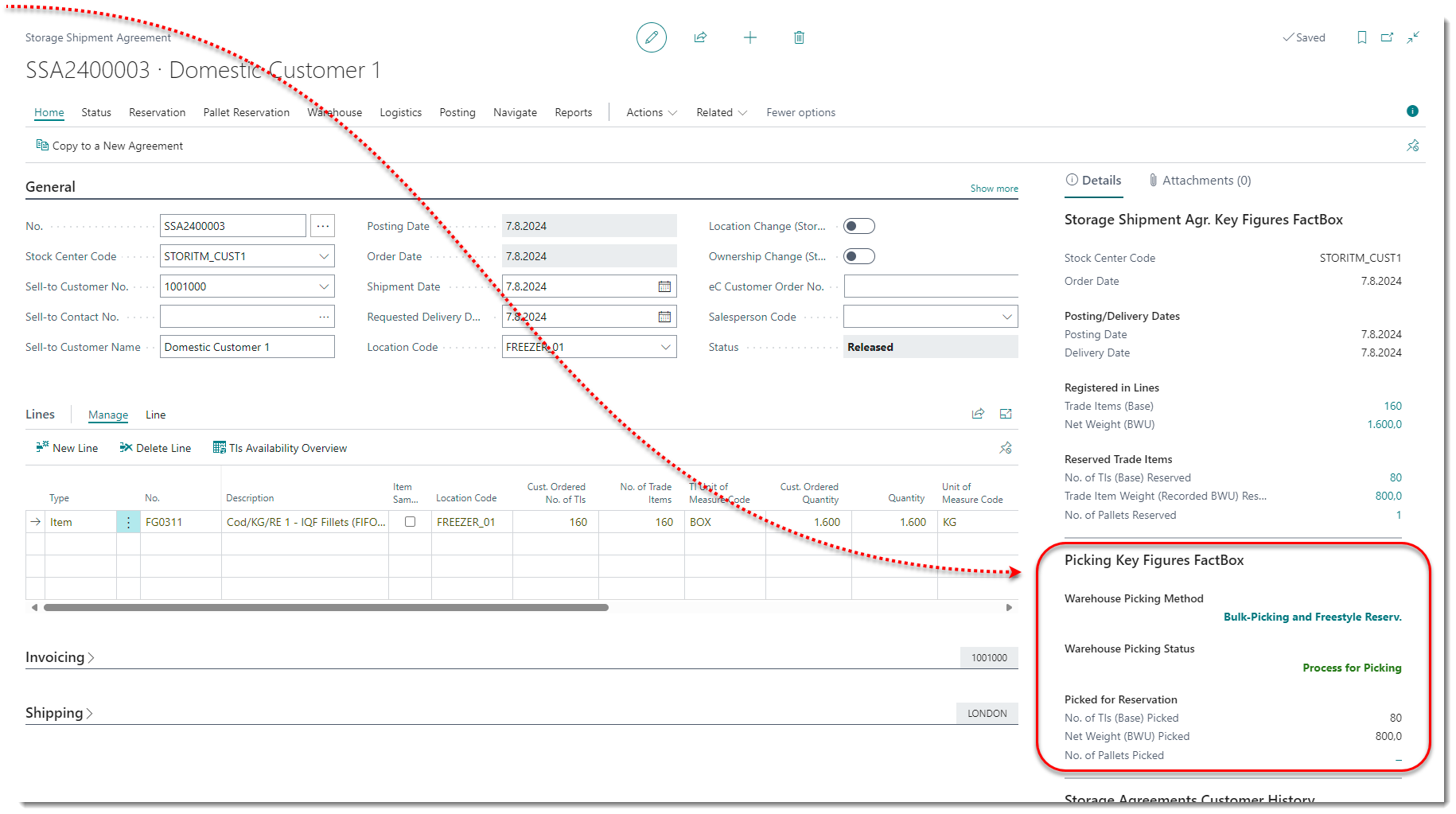Click the bookmark icon
Viewport: 1456px width, 814px height.
1361,37
